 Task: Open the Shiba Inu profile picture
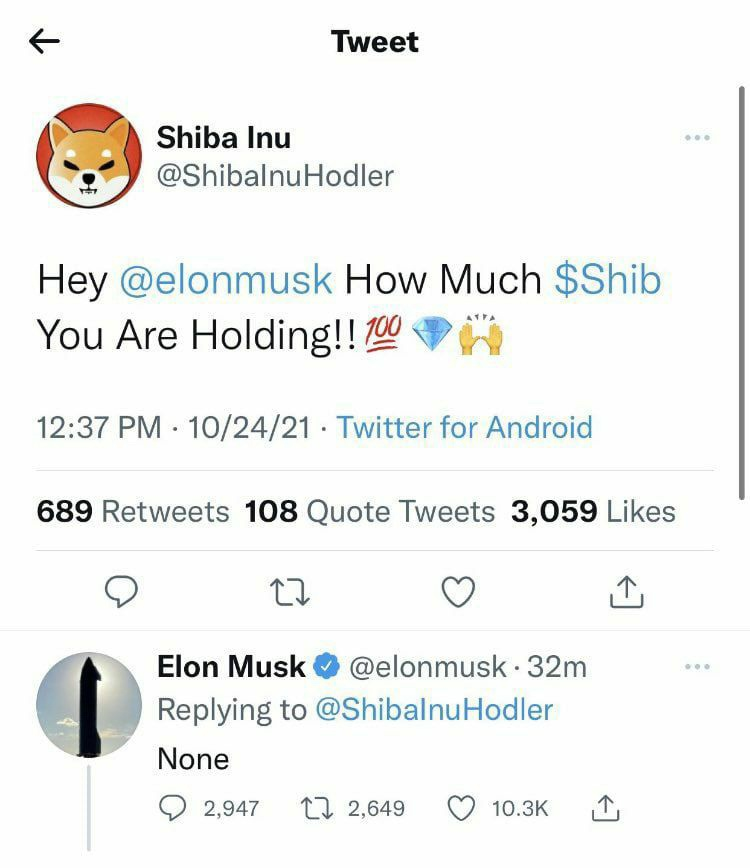coord(84,156)
